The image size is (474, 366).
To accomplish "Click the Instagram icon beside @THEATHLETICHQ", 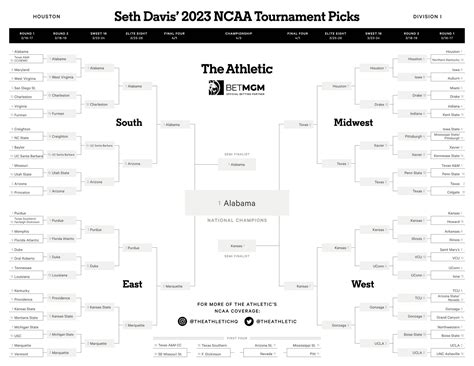I will pyautogui.click(x=182, y=321).
